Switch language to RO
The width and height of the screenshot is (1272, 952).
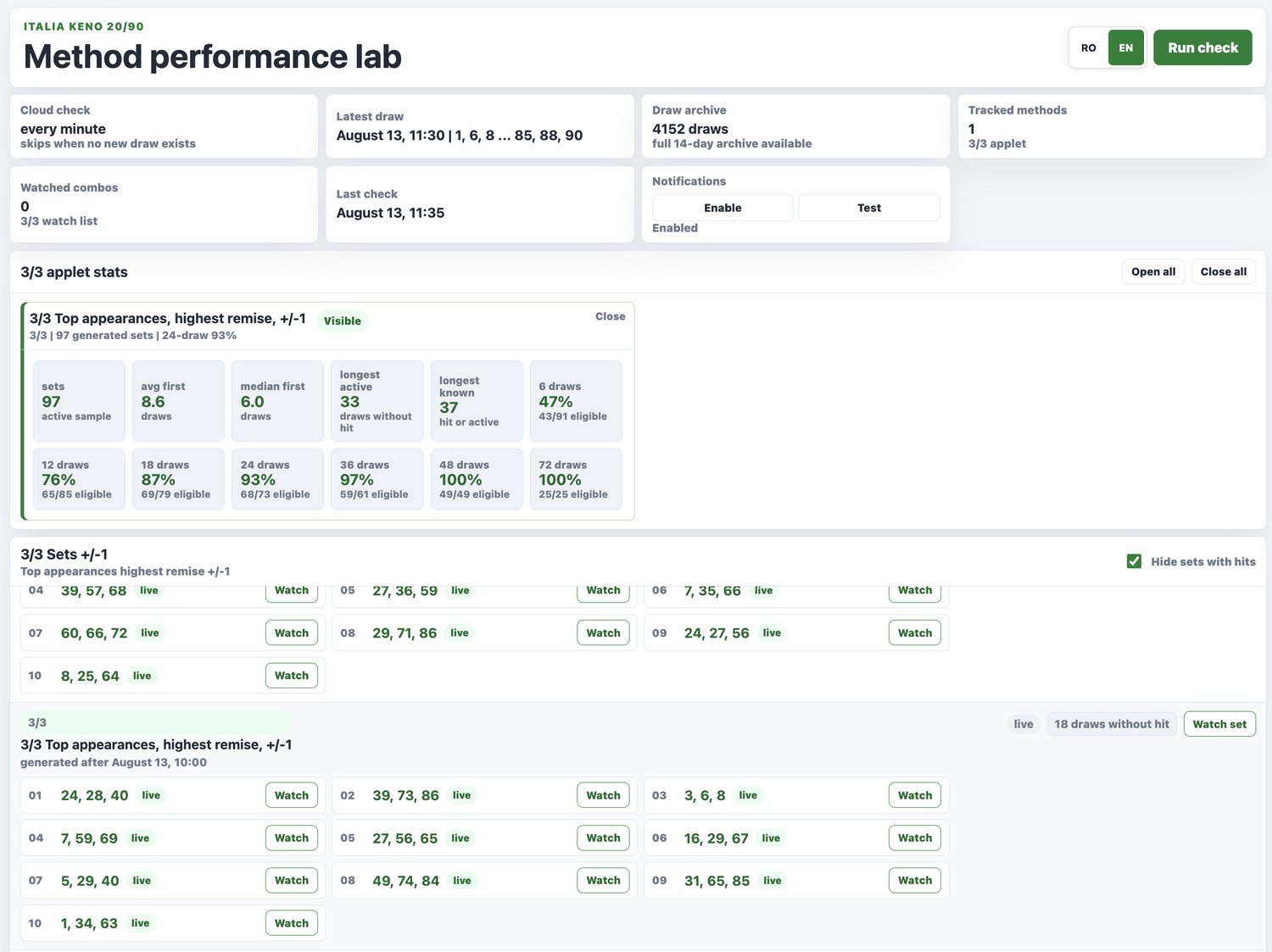pyautogui.click(x=1088, y=47)
